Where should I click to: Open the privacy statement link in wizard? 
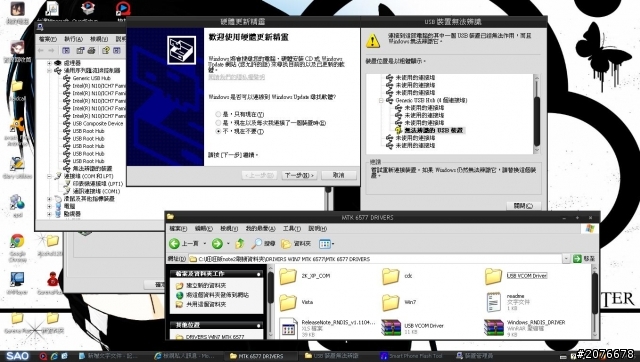pos(237,77)
